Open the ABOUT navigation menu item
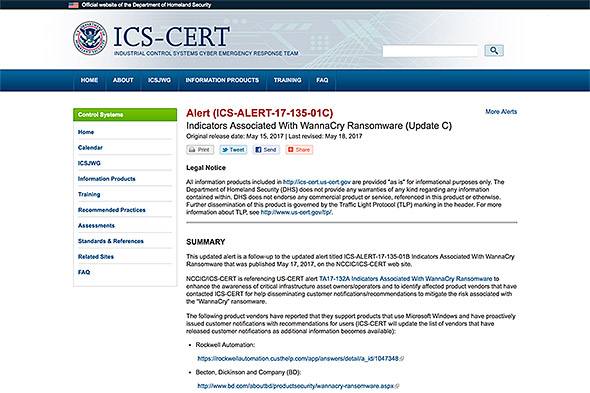The width and height of the screenshot is (590, 393). pos(123,80)
